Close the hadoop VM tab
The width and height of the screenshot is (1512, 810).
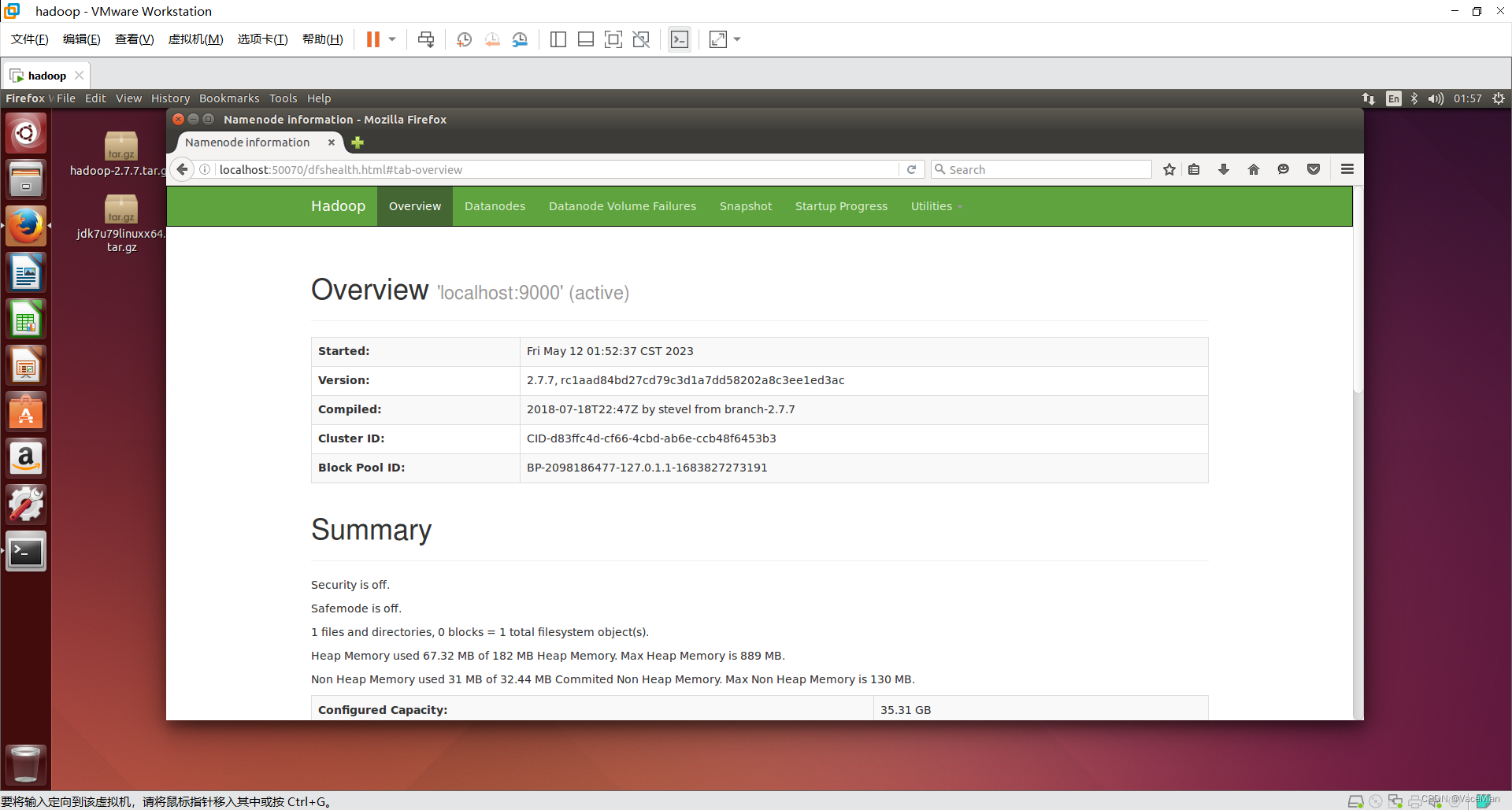point(79,76)
